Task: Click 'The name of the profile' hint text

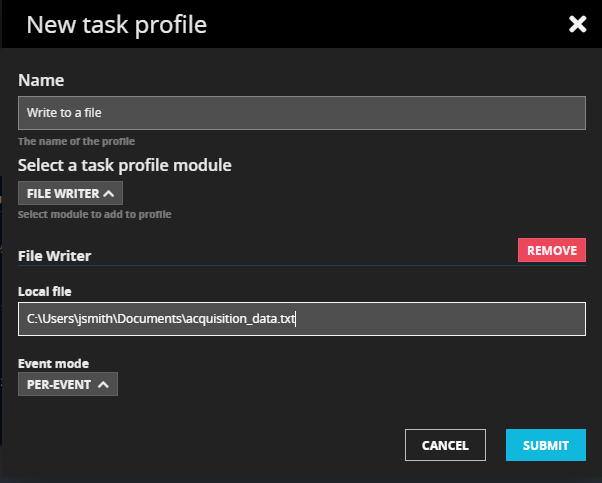Action: click(76, 141)
